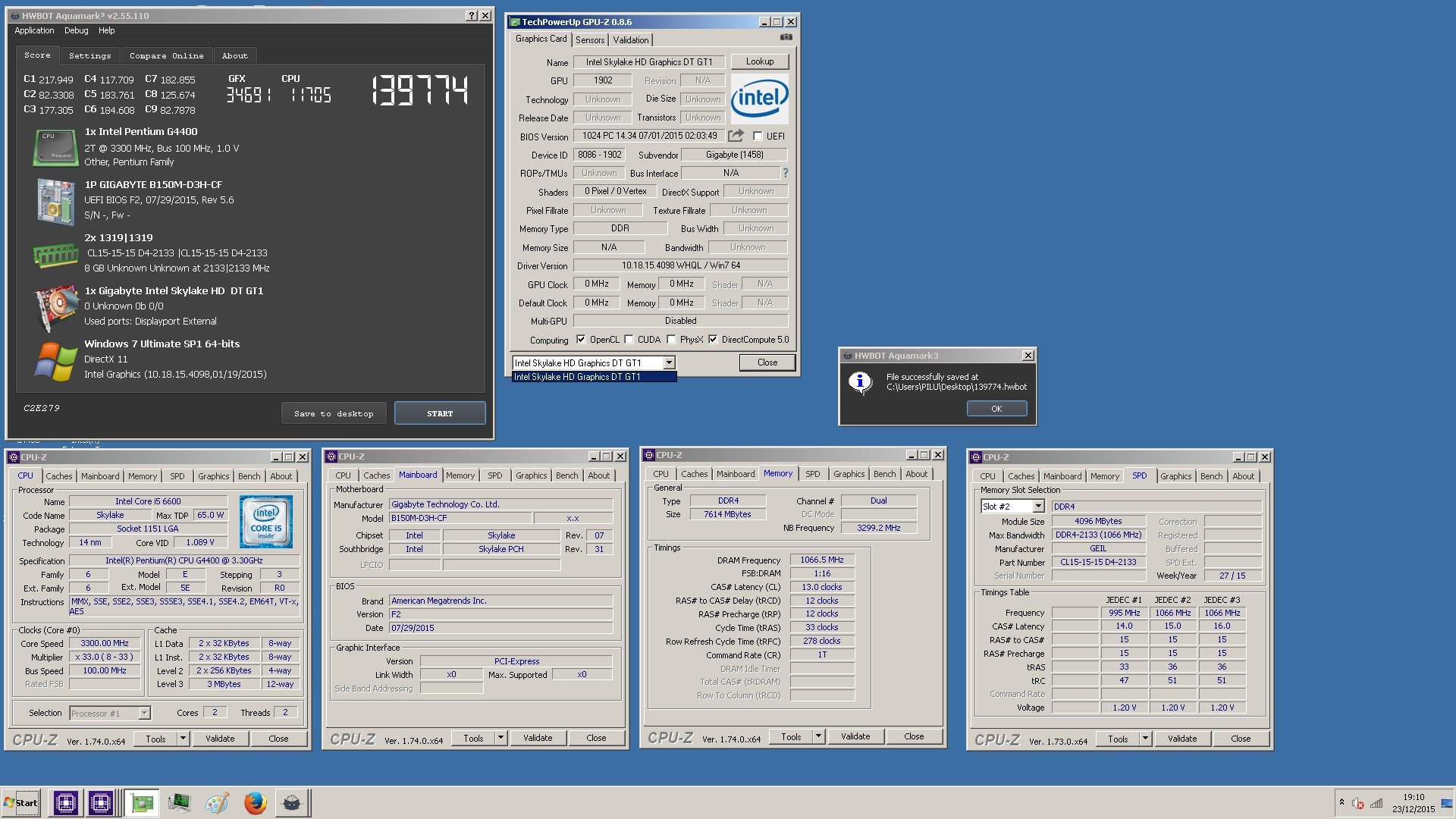Open Paint palette taskbar icon
The width and height of the screenshot is (1456, 819).
(217, 803)
